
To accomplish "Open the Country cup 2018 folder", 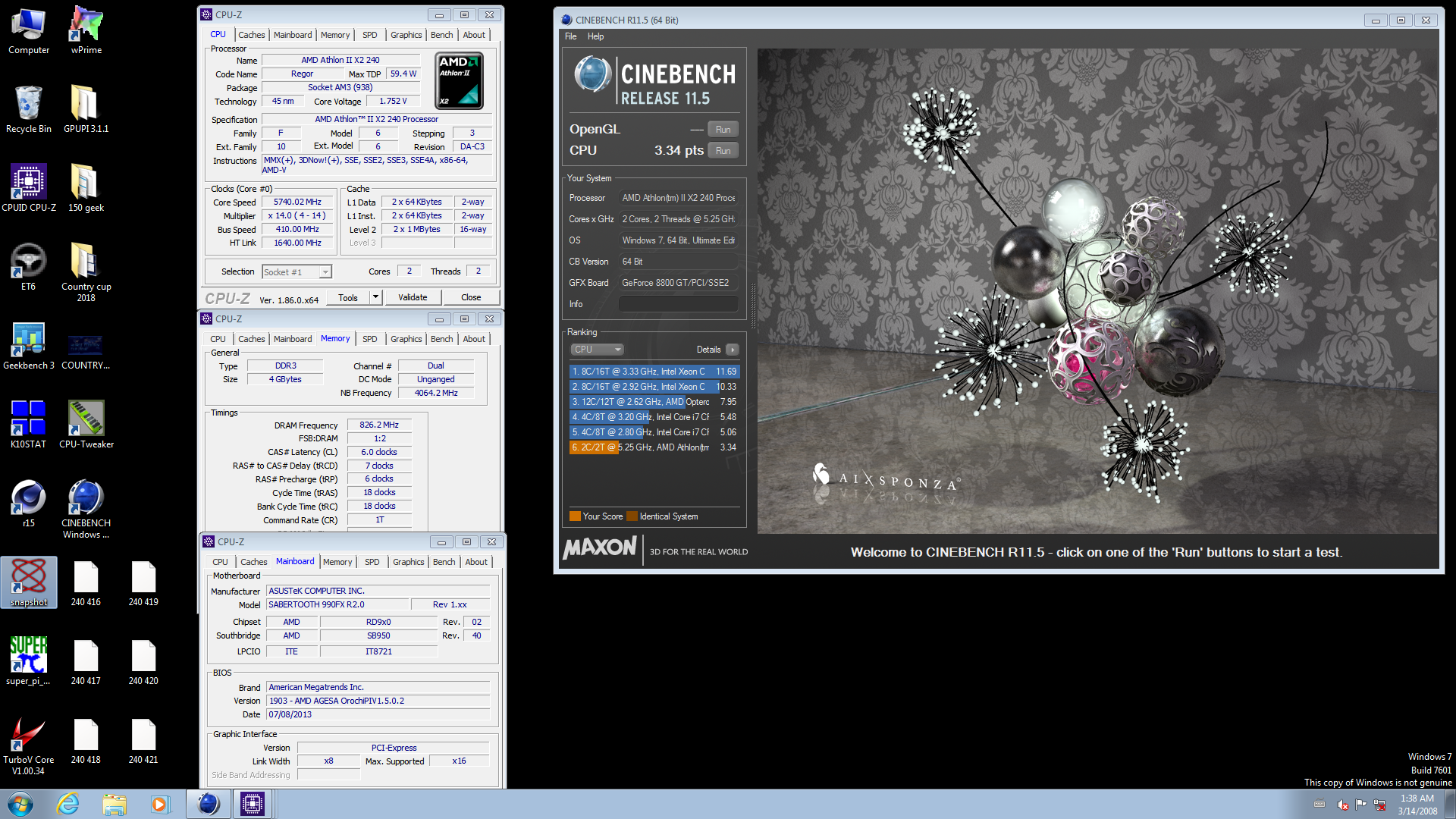I will (86, 271).
